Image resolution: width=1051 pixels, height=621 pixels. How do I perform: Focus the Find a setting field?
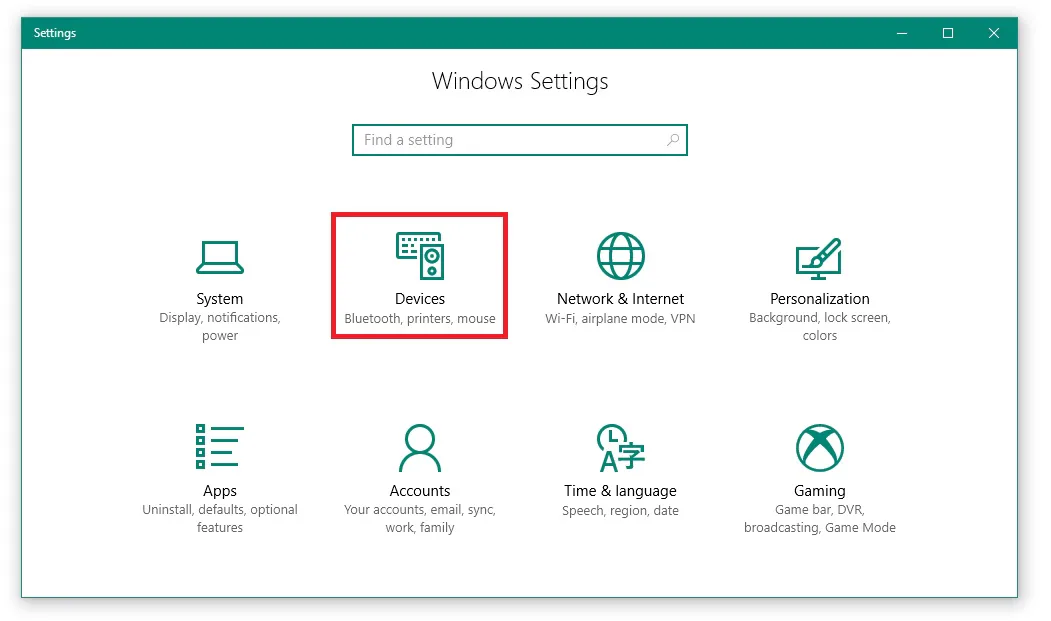click(x=519, y=139)
